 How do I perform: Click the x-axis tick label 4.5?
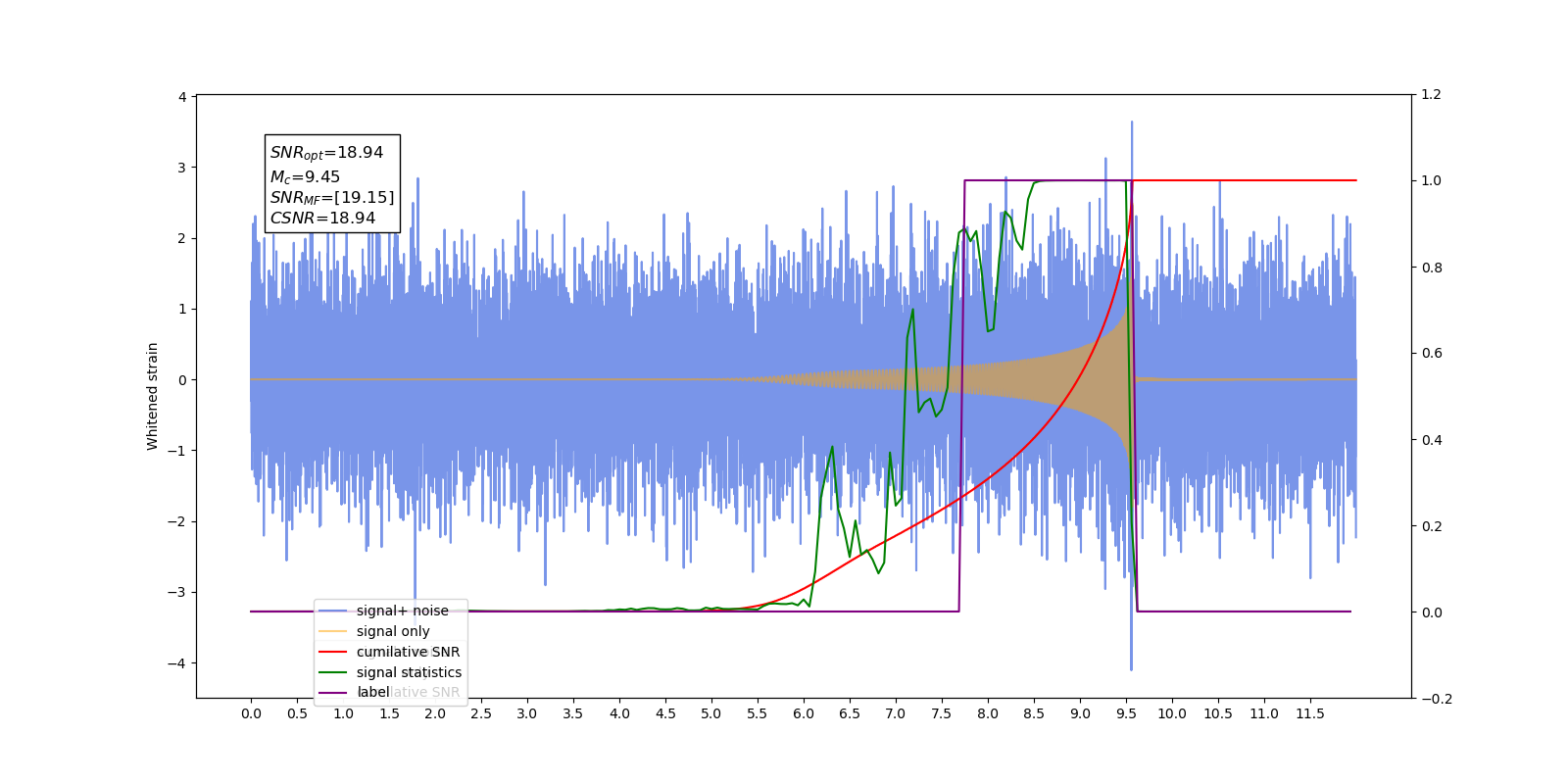click(665, 713)
